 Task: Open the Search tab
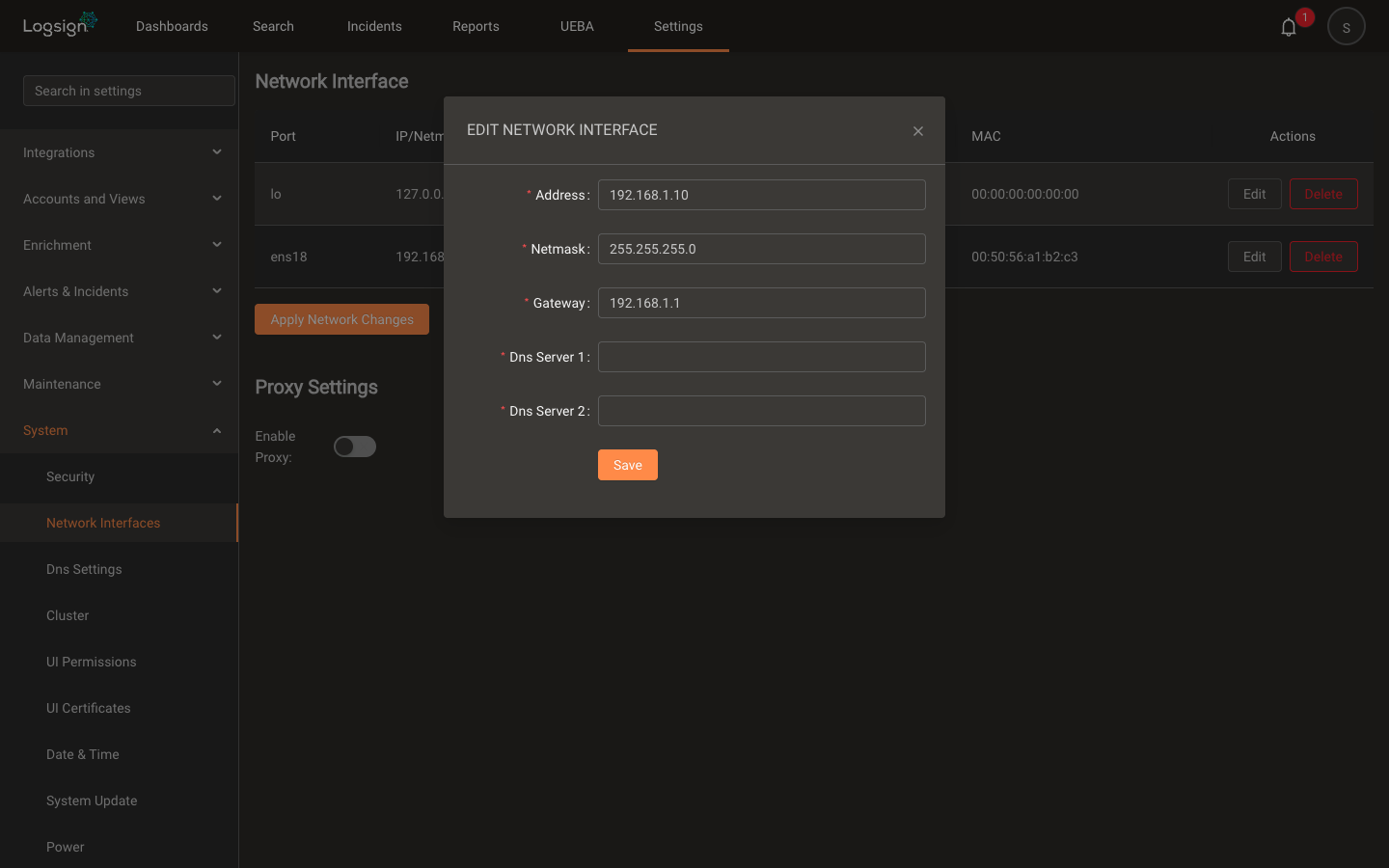(x=273, y=26)
